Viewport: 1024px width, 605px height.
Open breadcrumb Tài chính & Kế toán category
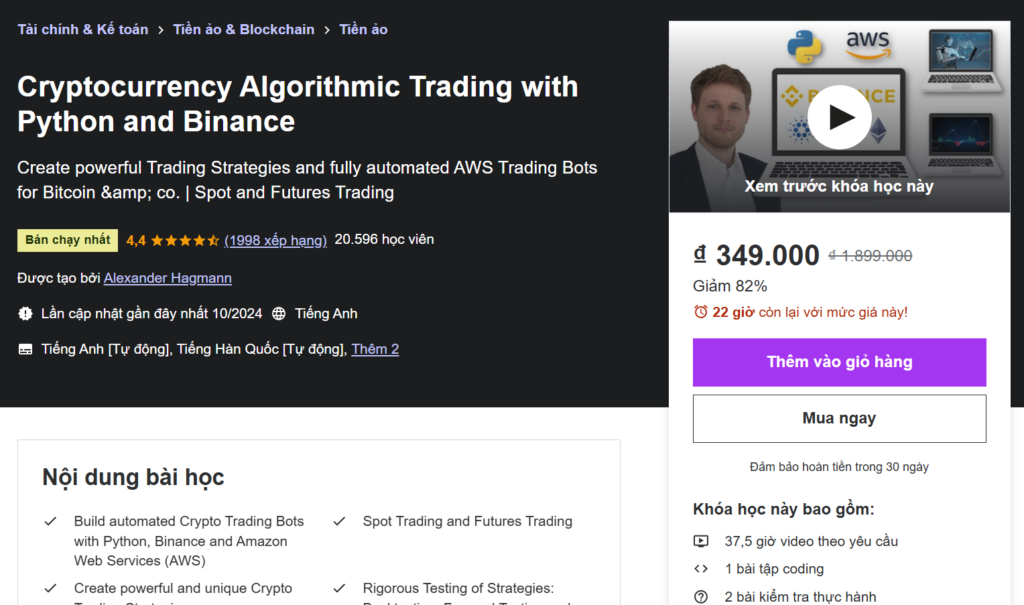click(x=82, y=29)
